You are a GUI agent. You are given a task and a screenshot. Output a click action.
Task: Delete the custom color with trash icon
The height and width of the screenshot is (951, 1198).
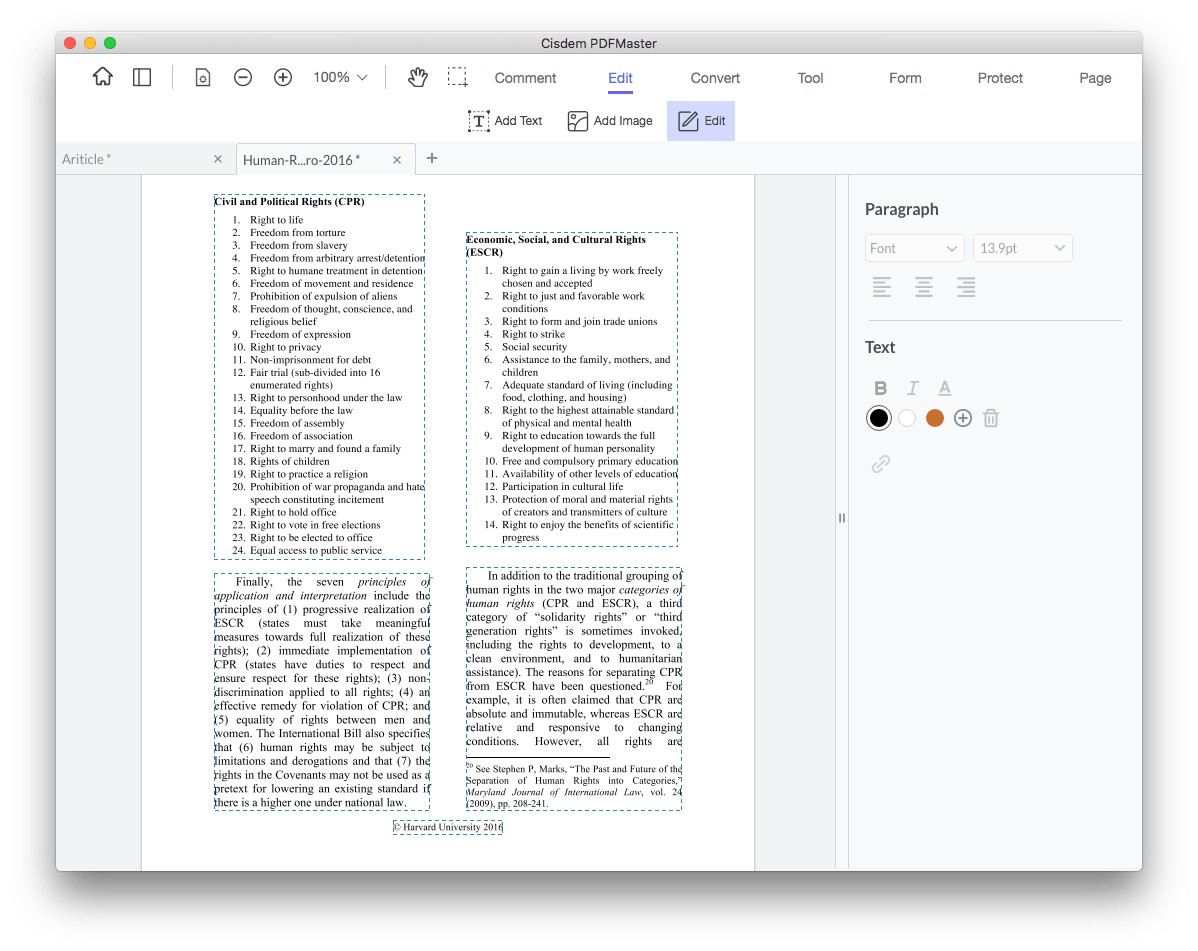(991, 418)
